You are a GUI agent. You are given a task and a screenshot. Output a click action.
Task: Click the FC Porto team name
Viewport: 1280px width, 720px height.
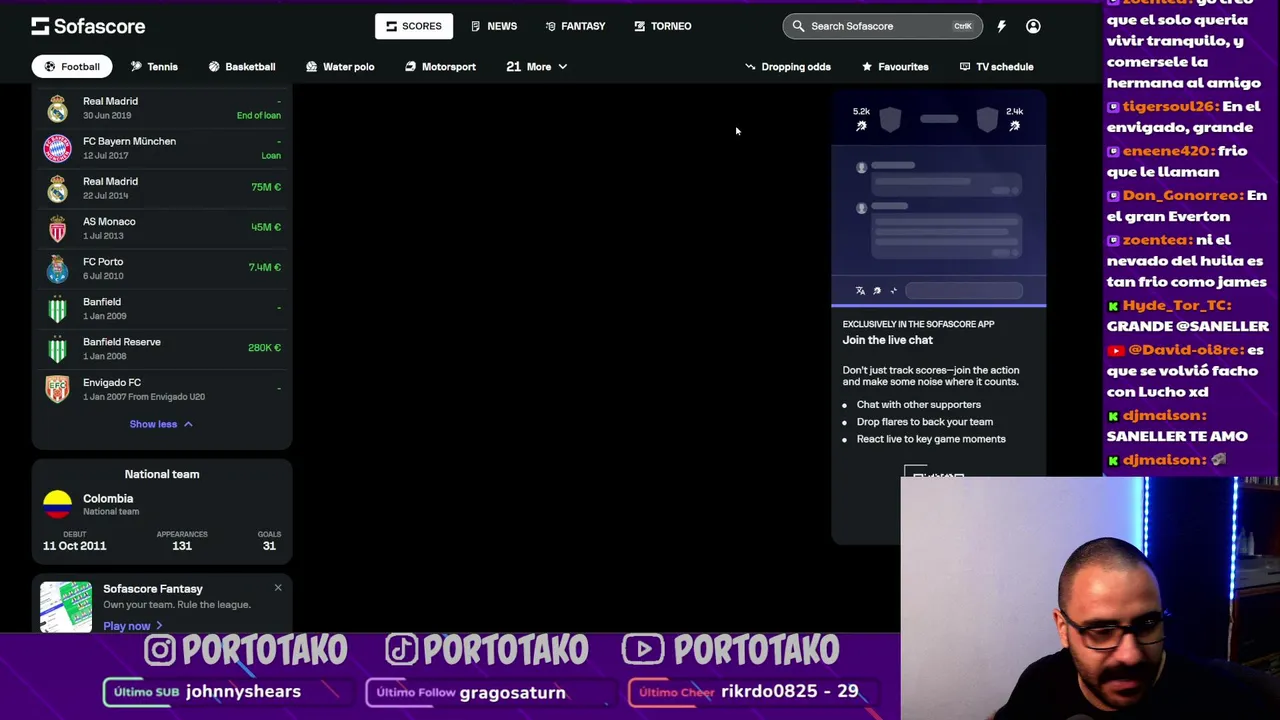click(103, 261)
